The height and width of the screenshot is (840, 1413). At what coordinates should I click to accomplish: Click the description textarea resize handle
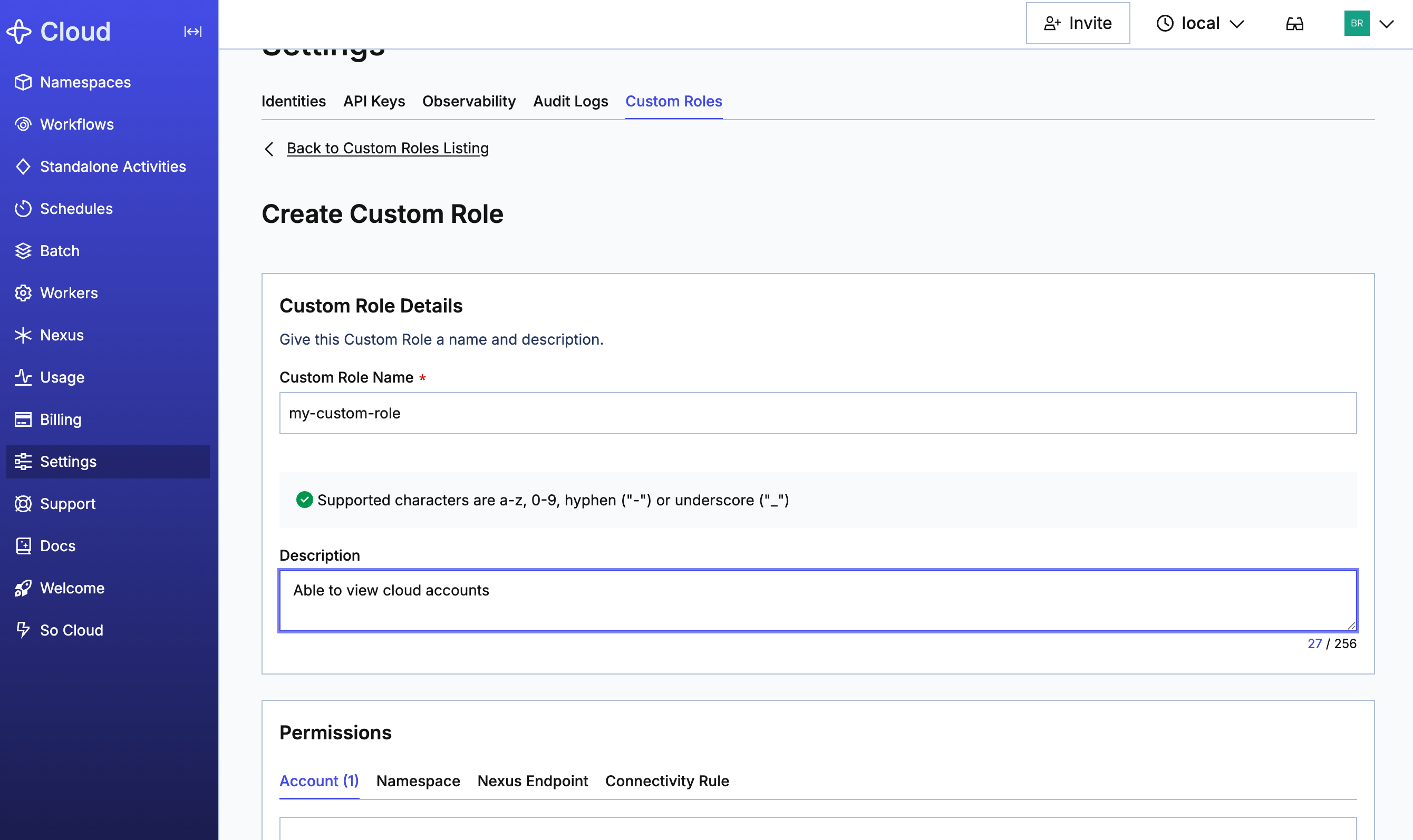1351,625
